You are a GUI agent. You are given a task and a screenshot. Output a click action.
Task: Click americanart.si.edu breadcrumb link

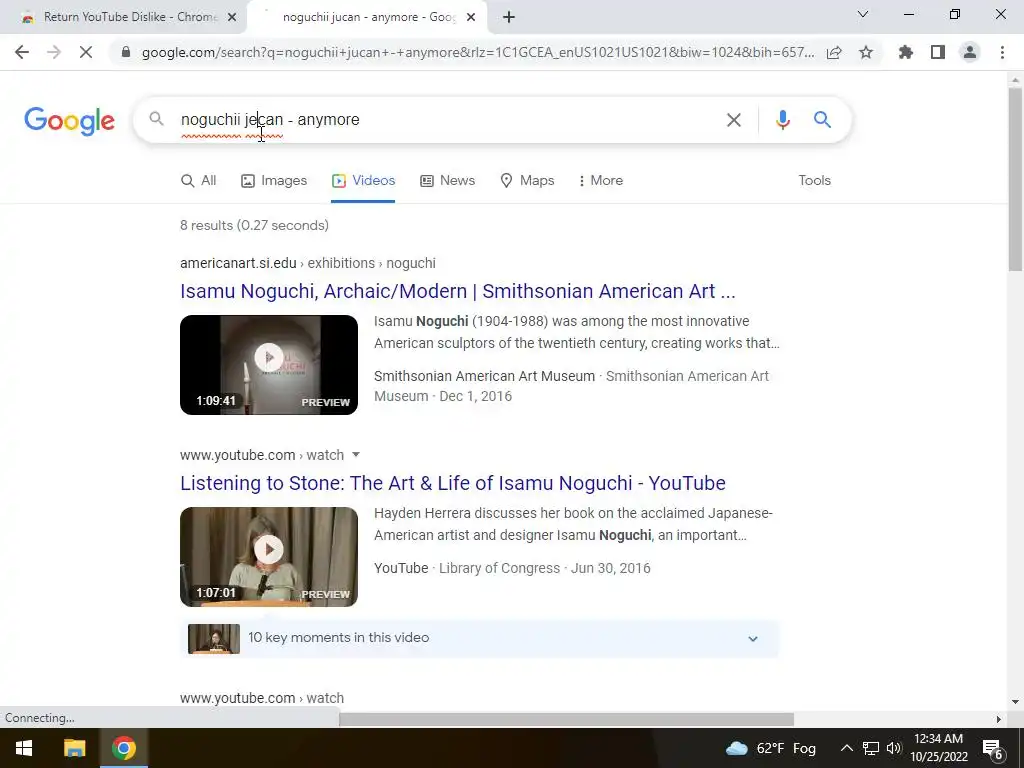tap(308, 263)
